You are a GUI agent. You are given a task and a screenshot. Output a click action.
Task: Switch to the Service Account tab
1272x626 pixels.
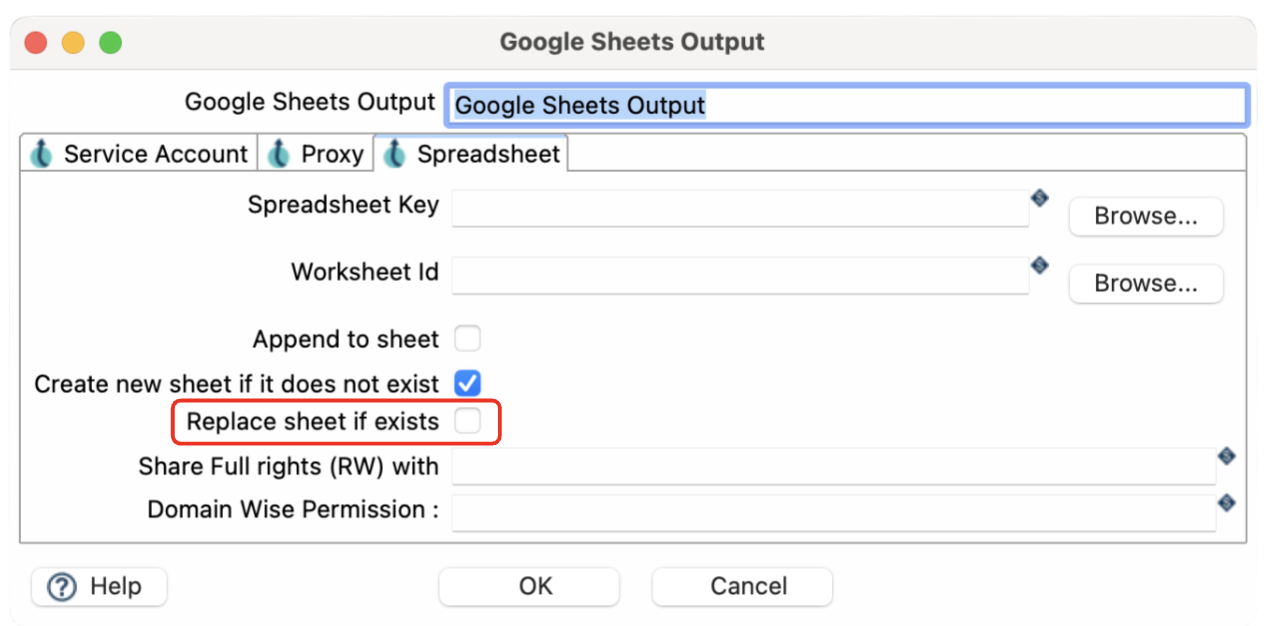[155, 154]
